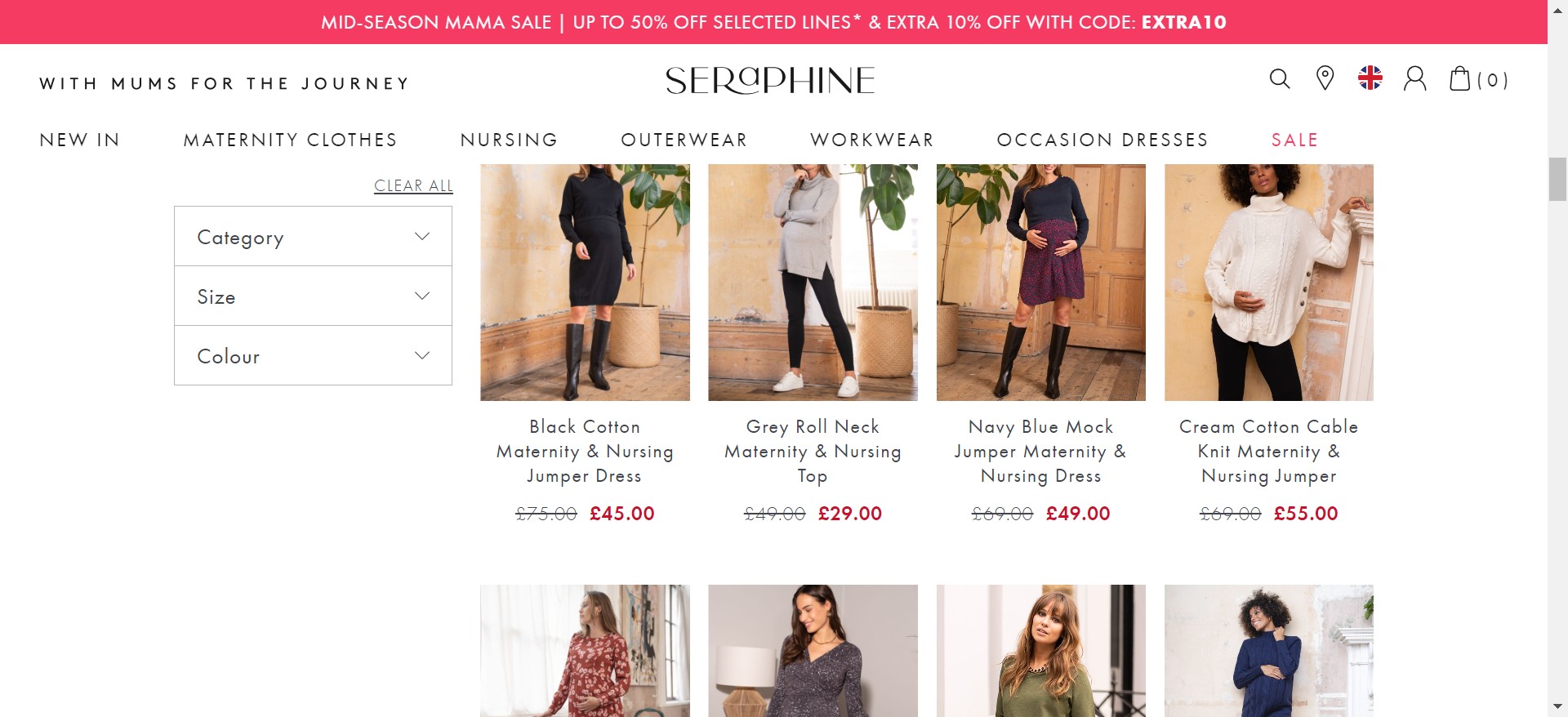
Task: Open Cream Cotton Cable Knit Jumper link
Action: [x=1268, y=451]
